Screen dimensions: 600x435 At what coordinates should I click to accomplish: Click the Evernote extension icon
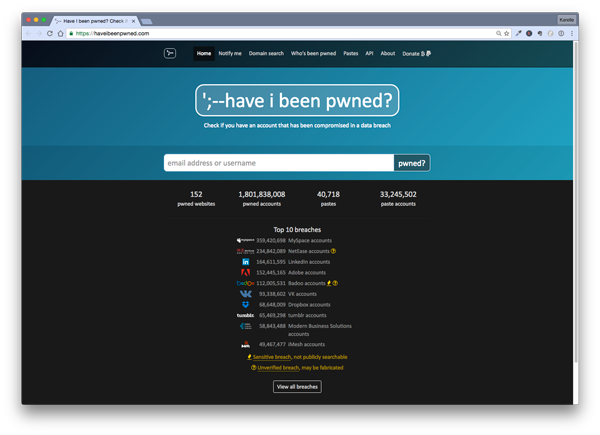540,34
